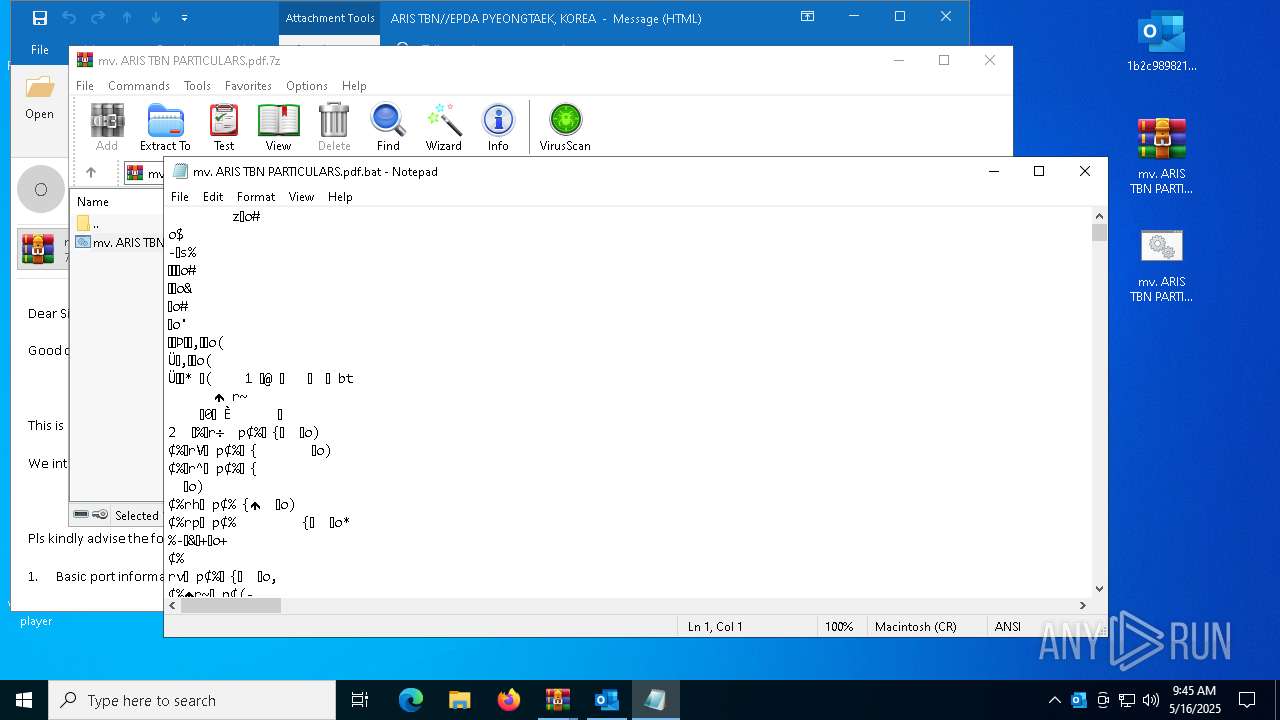Click the Delete trash can icon

(x=334, y=127)
